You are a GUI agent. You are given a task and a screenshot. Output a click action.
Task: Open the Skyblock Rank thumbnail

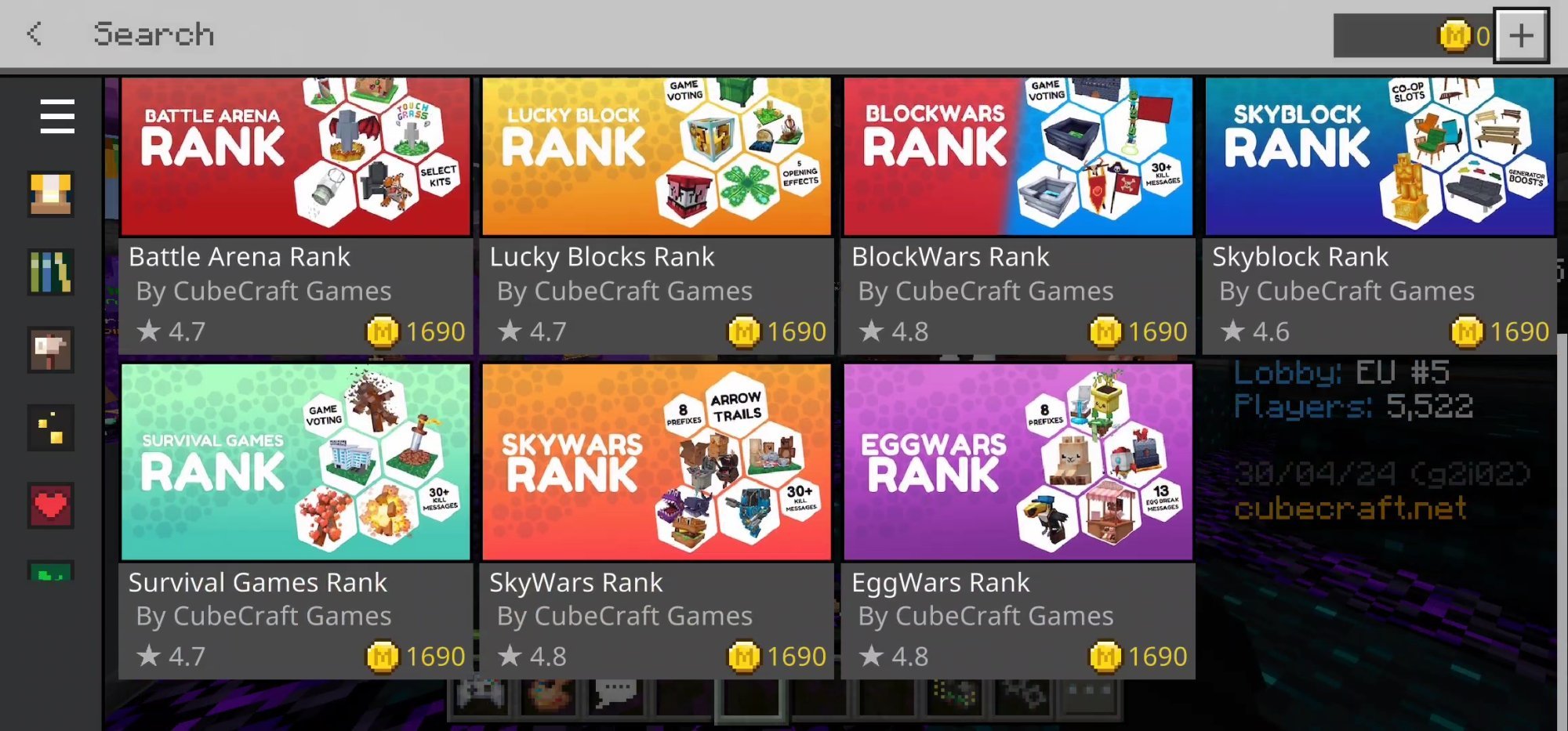pos(1380,156)
